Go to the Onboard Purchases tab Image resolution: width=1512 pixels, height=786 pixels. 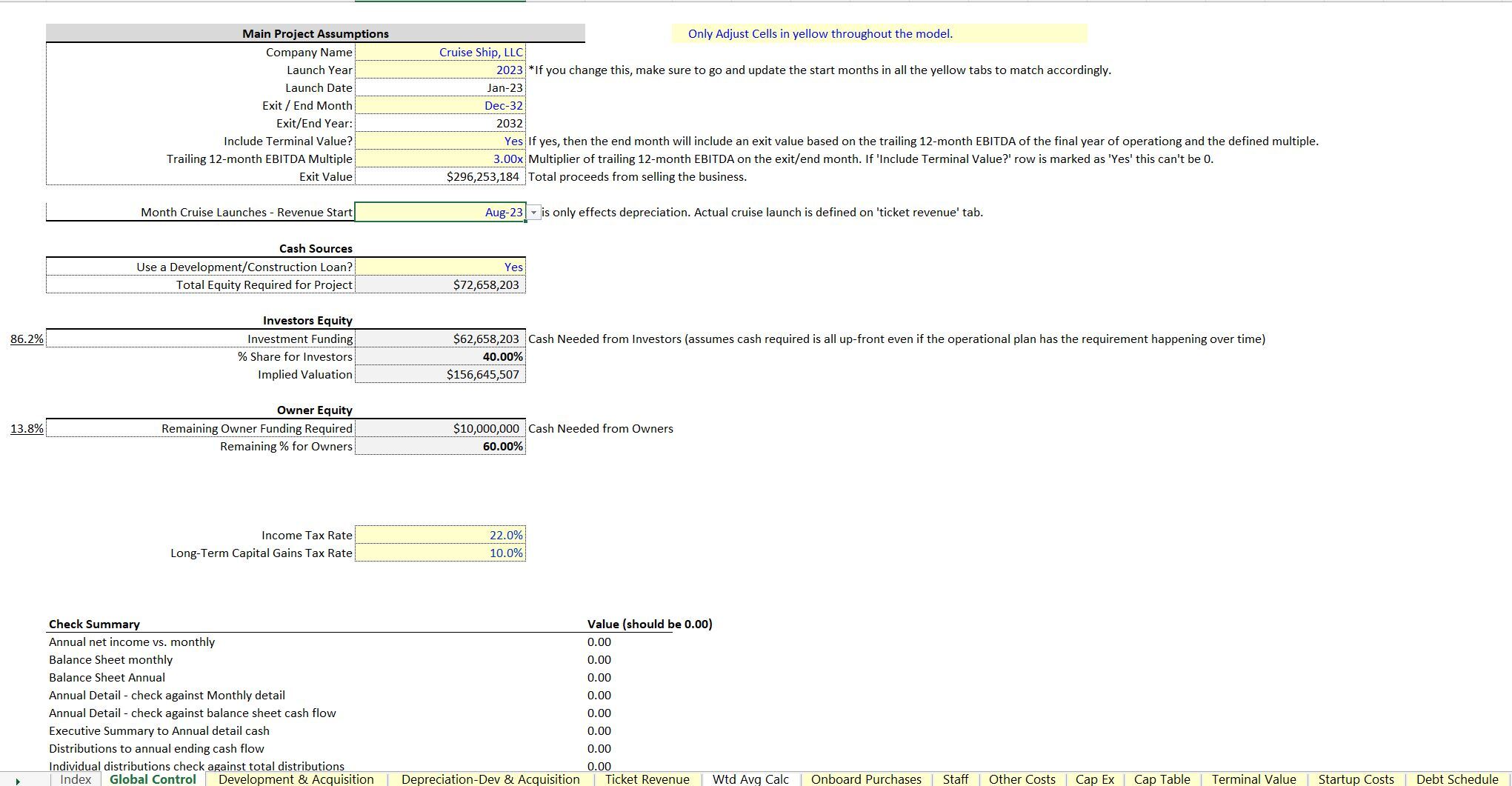pyautogui.click(x=866, y=779)
